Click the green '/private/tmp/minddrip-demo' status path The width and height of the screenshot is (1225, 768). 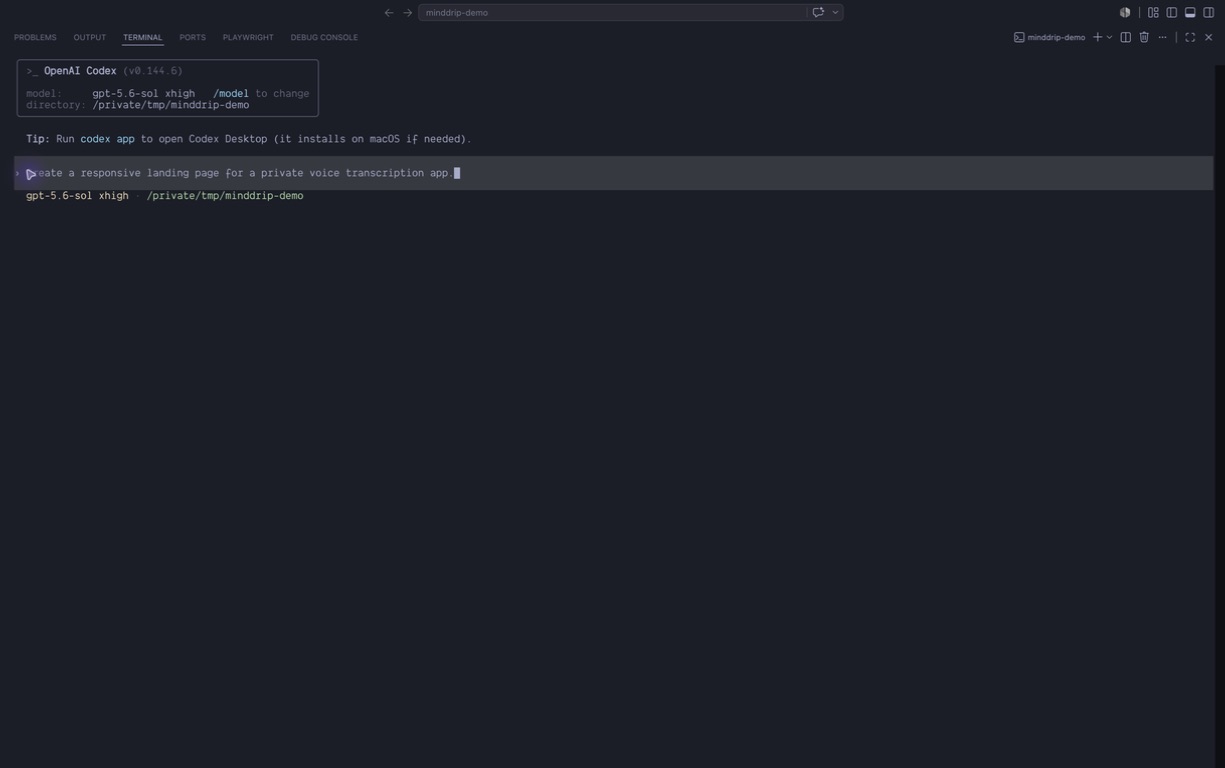[225, 196]
